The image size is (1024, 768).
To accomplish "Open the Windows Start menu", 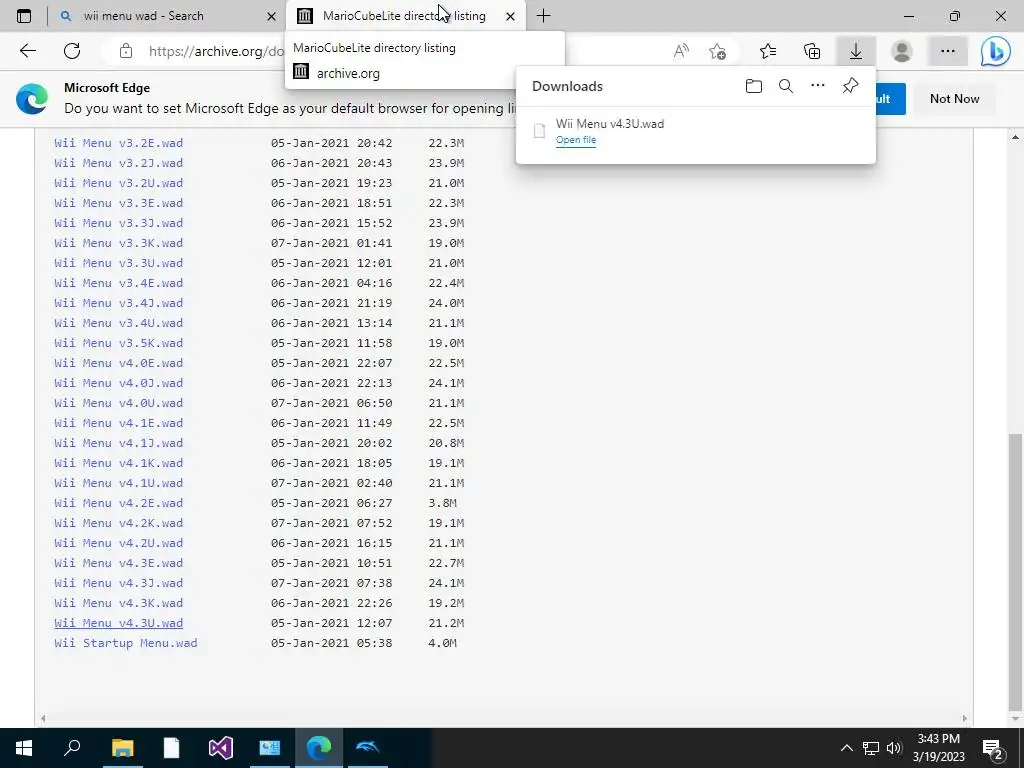I will pyautogui.click(x=24, y=748).
